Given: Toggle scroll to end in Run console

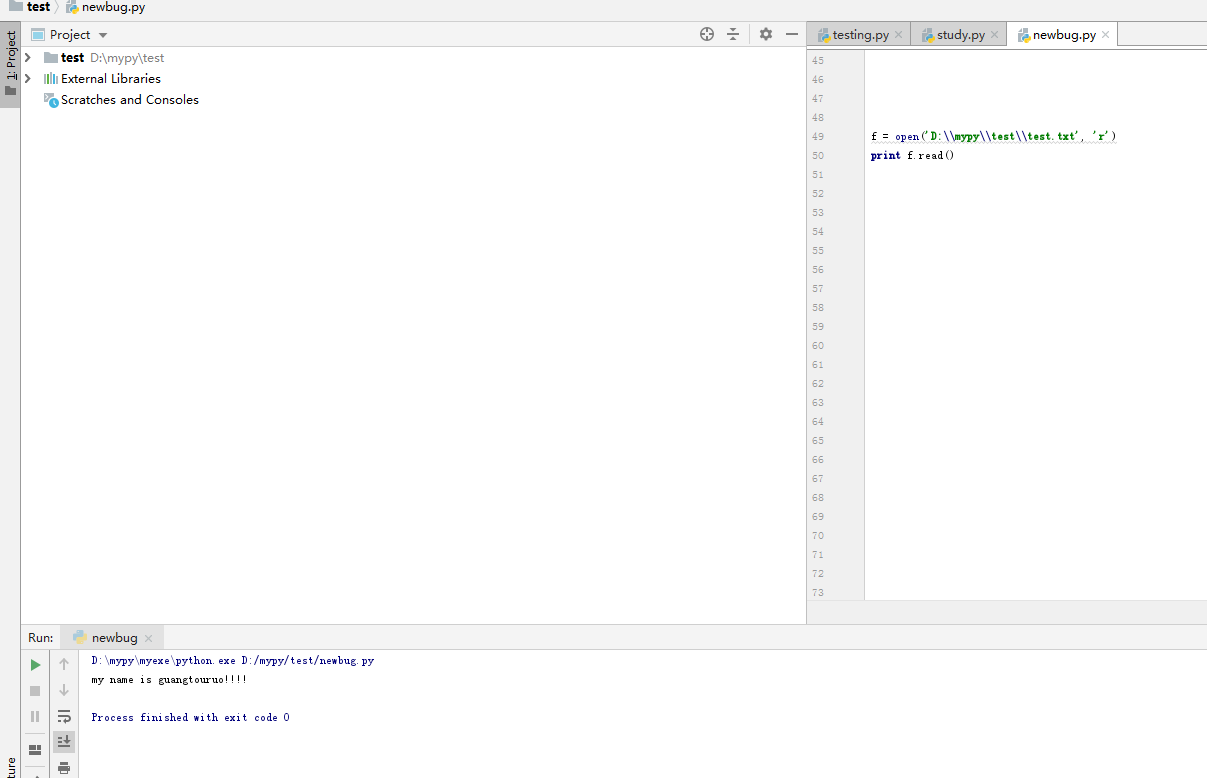Looking at the screenshot, I should coord(64,742).
